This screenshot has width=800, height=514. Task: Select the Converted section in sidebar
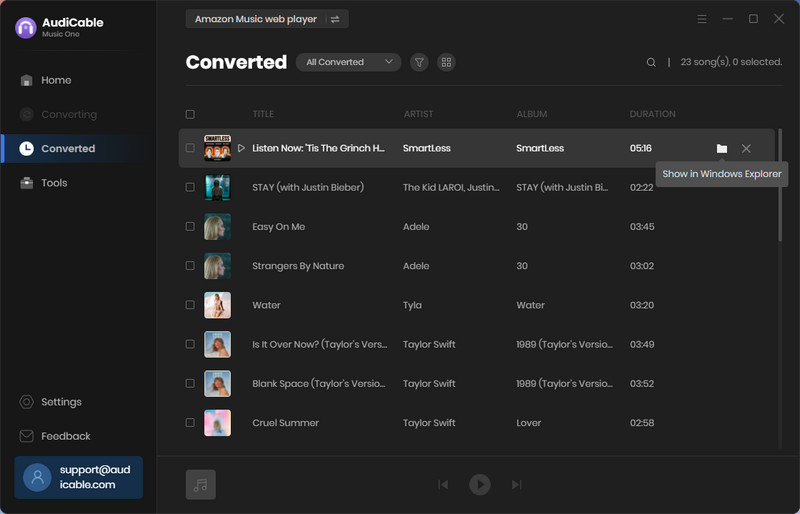pos(79,149)
